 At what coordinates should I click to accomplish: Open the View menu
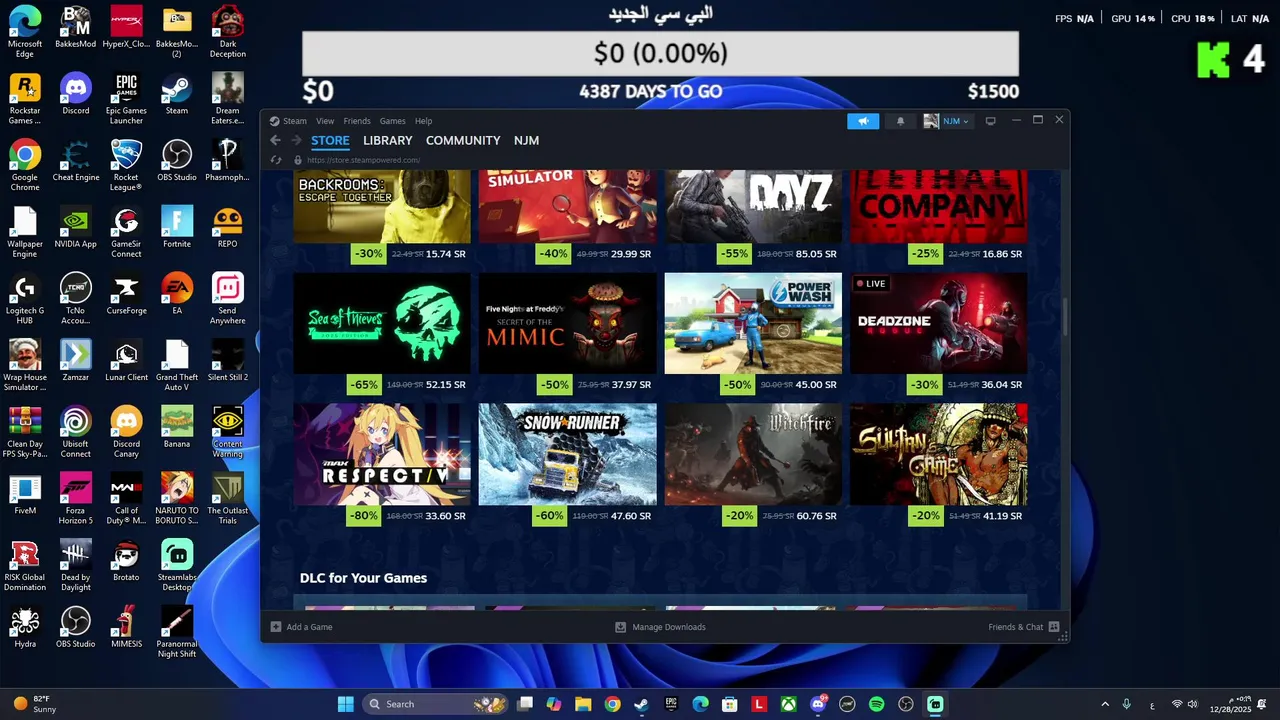[325, 121]
